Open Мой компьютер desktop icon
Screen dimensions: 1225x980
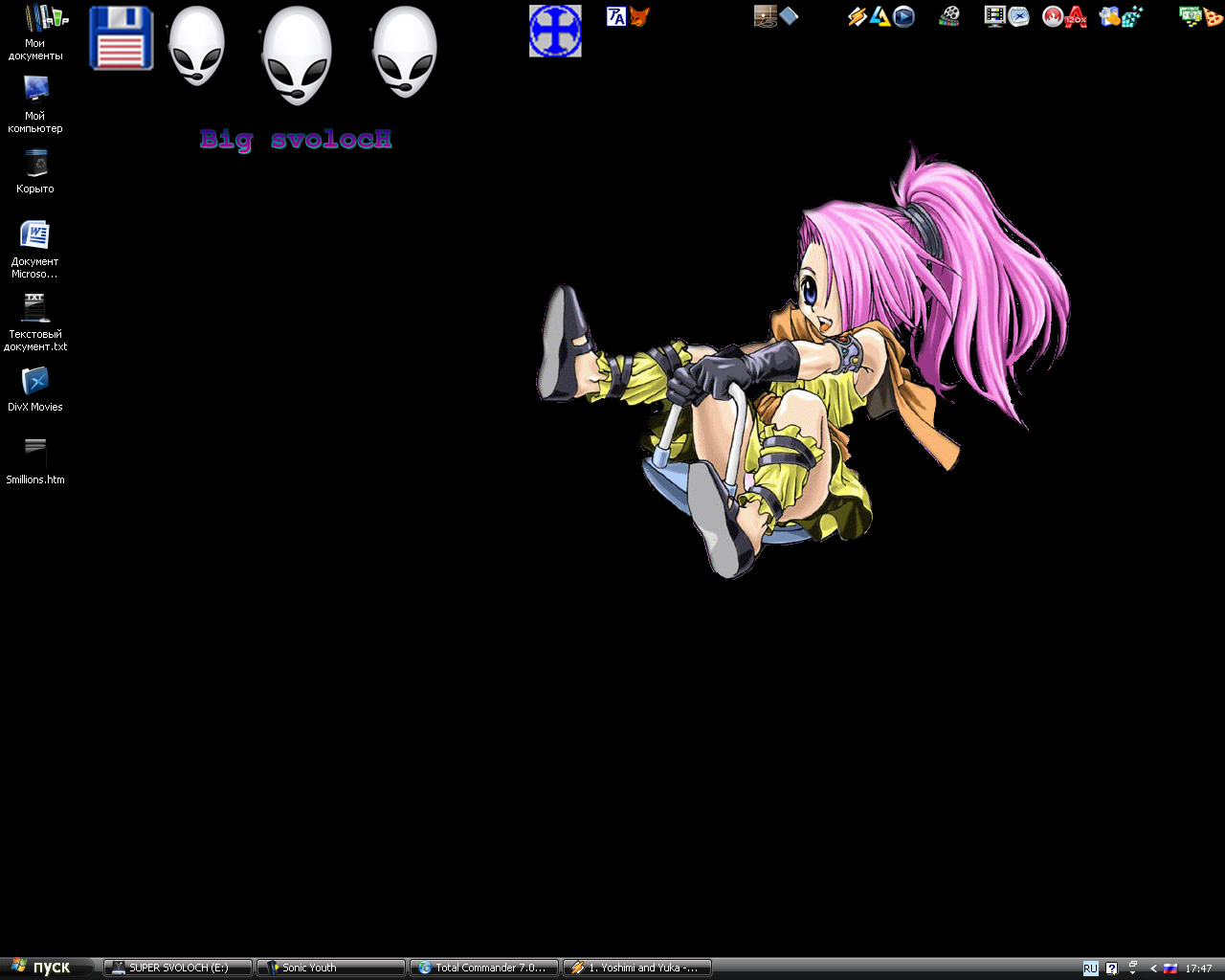(35, 104)
